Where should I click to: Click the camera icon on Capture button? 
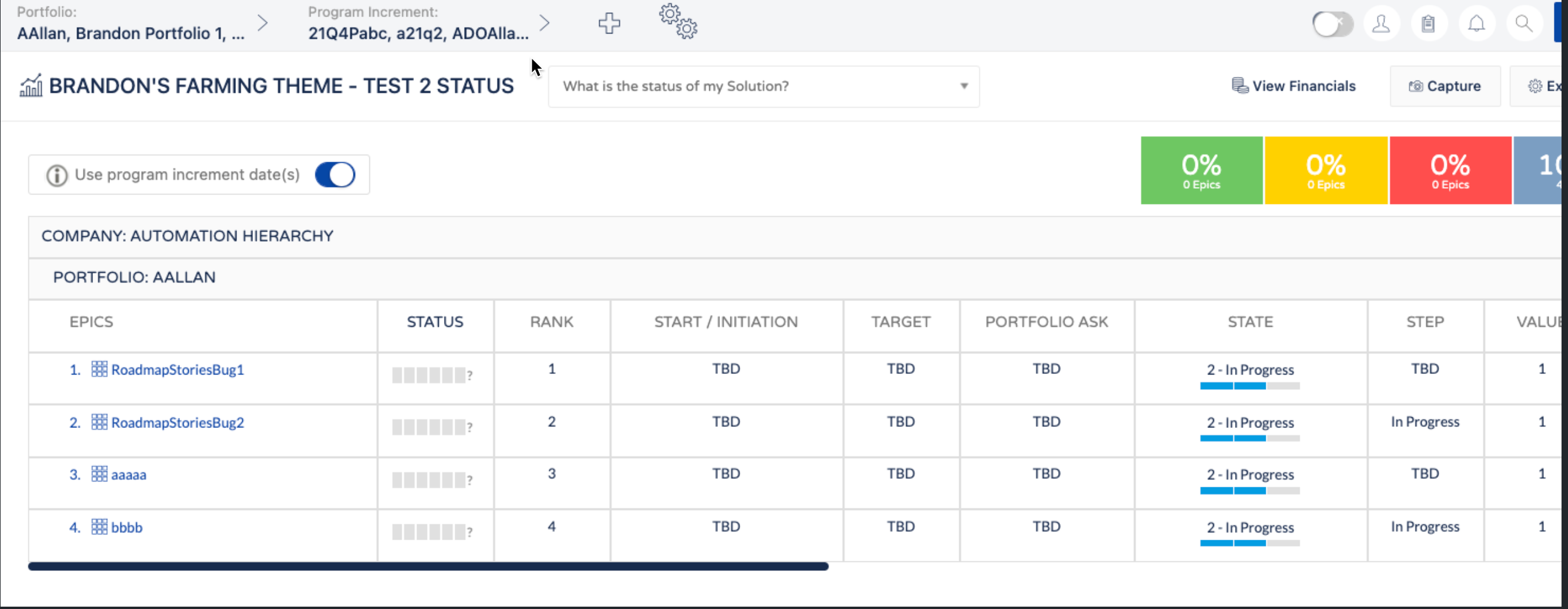(1416, 86)
